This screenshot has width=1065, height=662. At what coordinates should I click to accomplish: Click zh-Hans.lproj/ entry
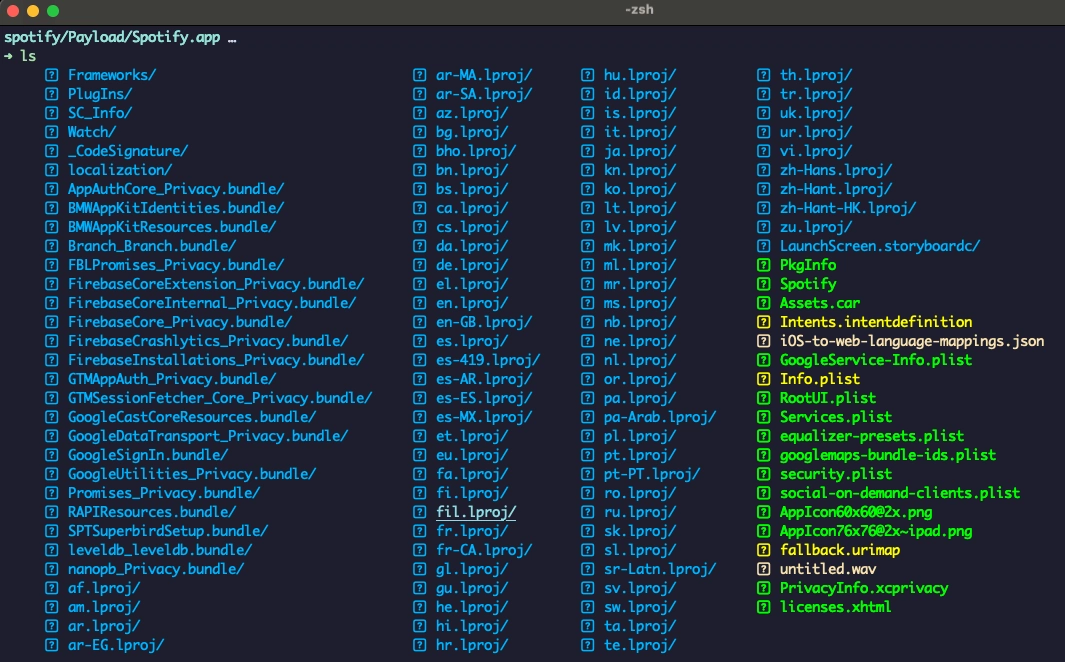[x=836, y=170]
